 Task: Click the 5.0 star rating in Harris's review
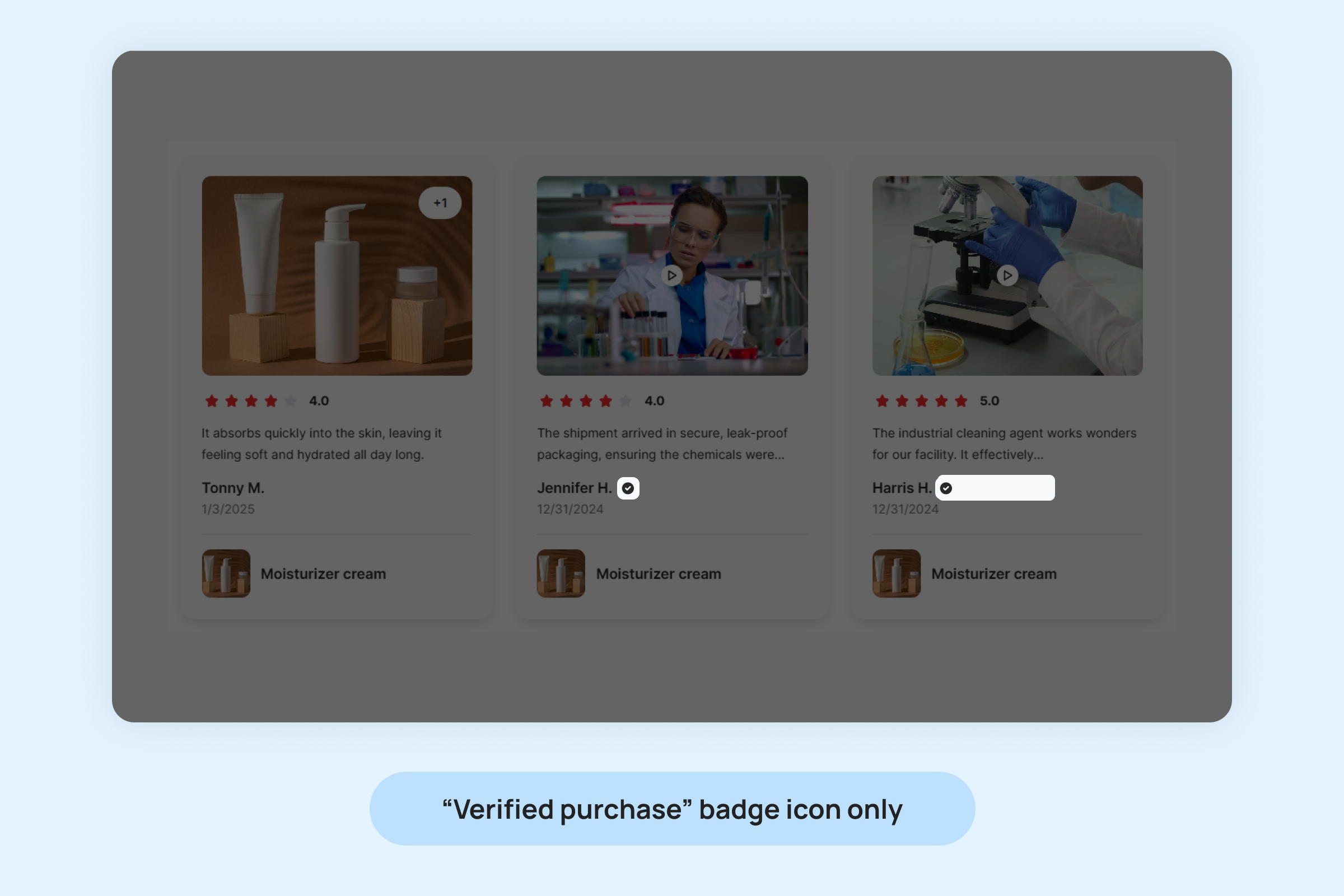(x=921, y=401)
